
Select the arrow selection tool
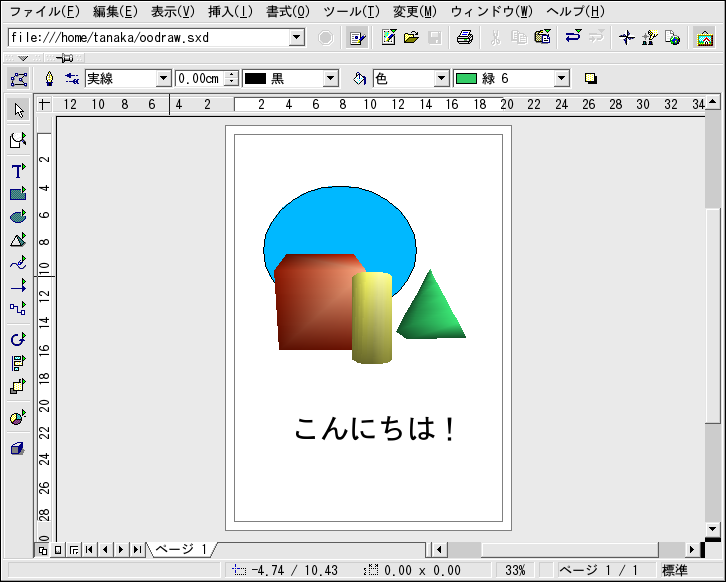pyautogui.click(x=18, y=109)
